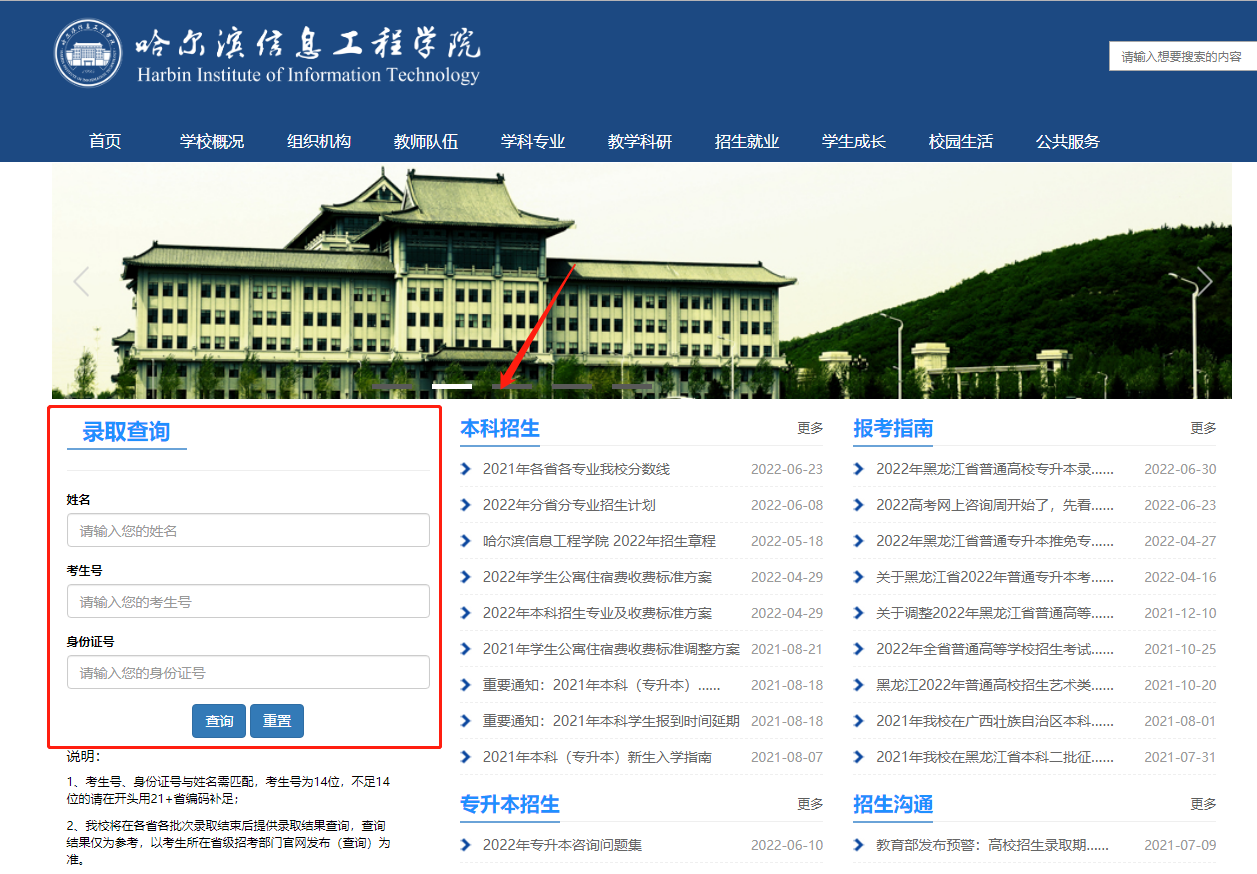Click next slide arrow on banner
Viewport: 1257px width, 874px height.
click(1203, 282)
